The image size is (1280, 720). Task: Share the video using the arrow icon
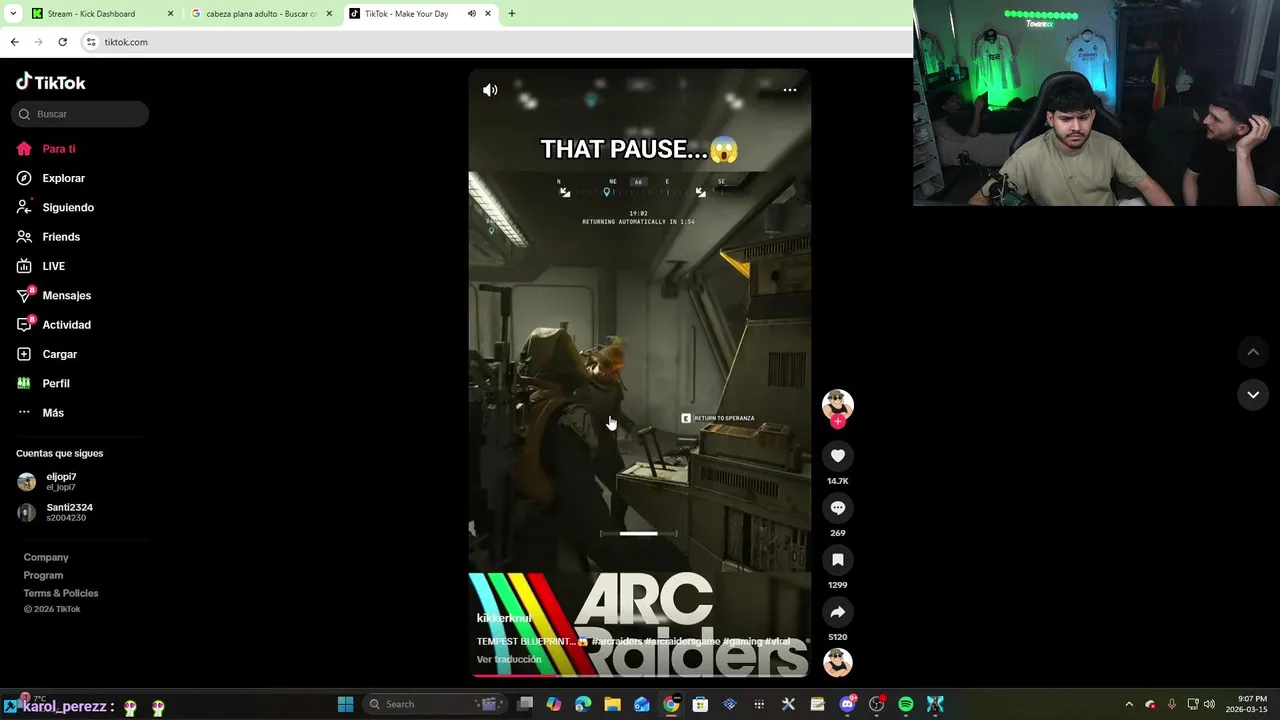click(838, 612)
